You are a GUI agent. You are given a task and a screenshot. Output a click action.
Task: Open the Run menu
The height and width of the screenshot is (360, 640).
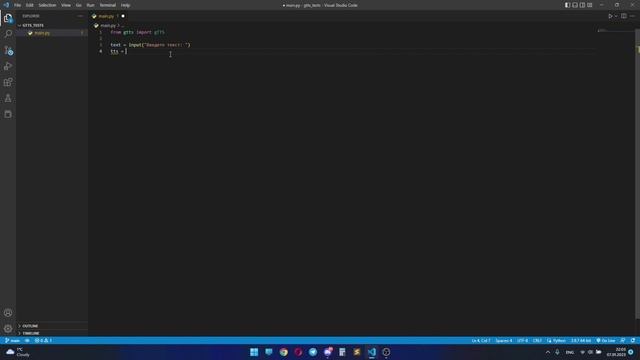(x=90, y=5)
